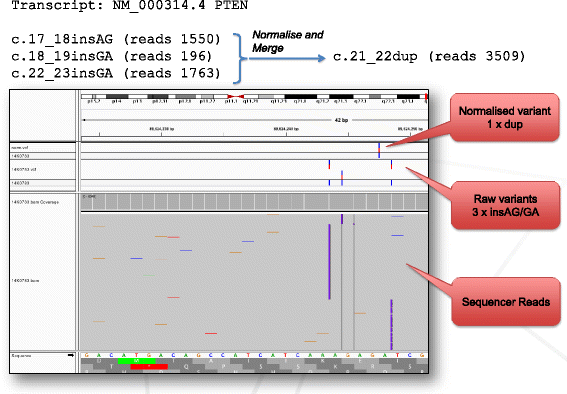Click the grey coverage bar track
567x394 pixels.
click(x=254, y=202)
